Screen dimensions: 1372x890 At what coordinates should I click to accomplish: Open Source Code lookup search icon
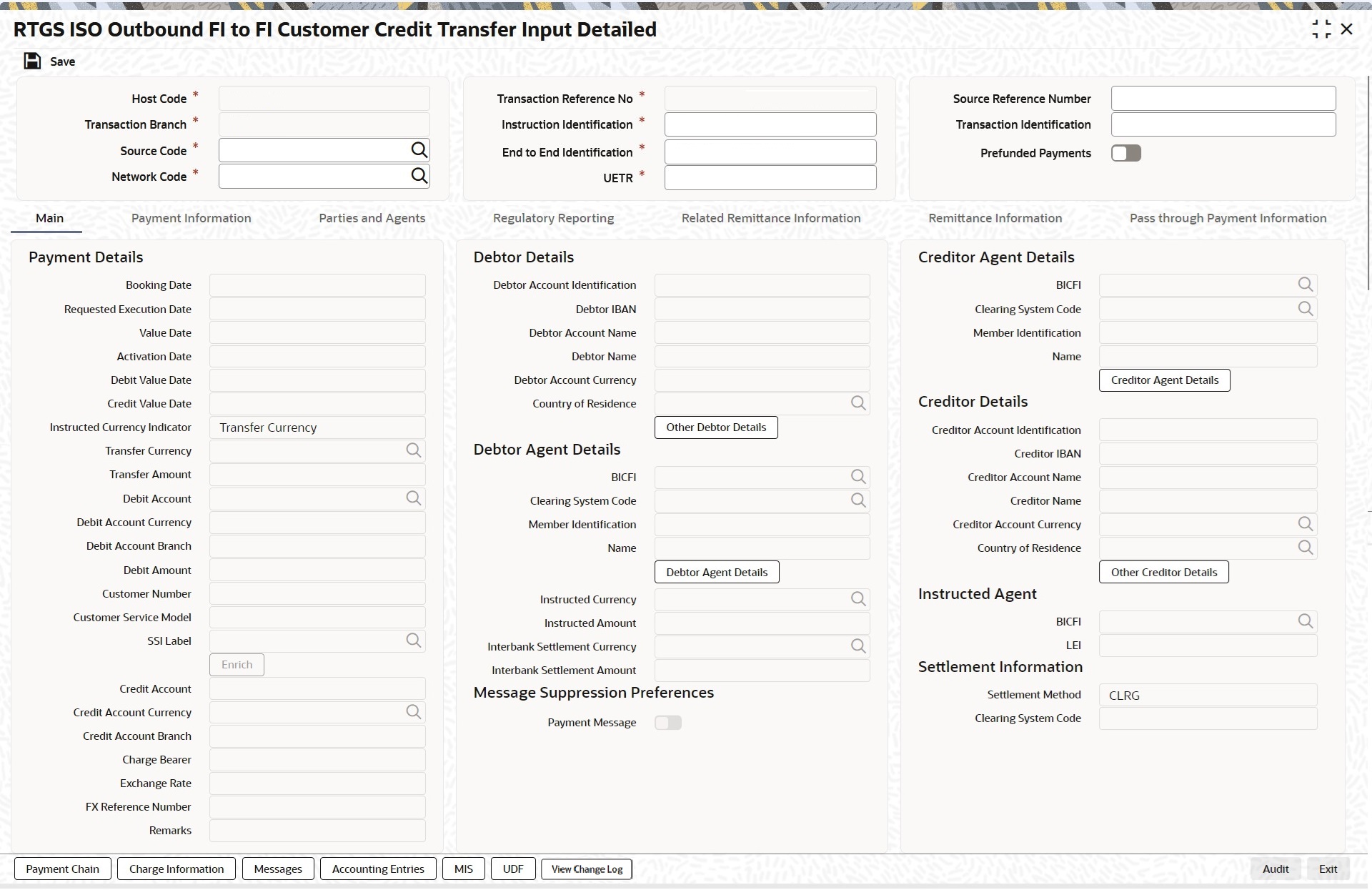pos(419,150)
